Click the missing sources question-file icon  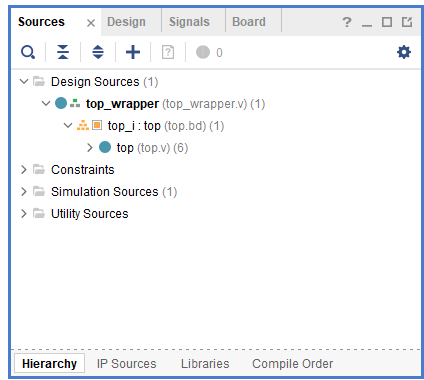click(x=168, y=52)
